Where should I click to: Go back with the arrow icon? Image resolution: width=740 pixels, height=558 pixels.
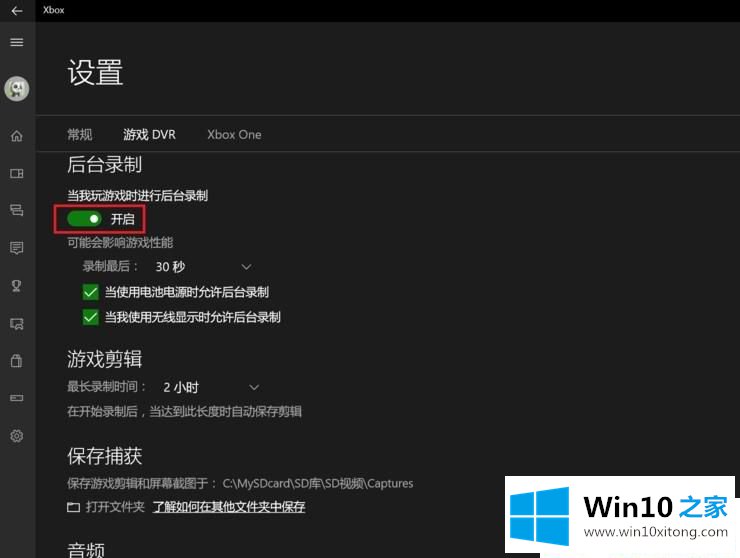pyautogui.click(x=17, y=10)
